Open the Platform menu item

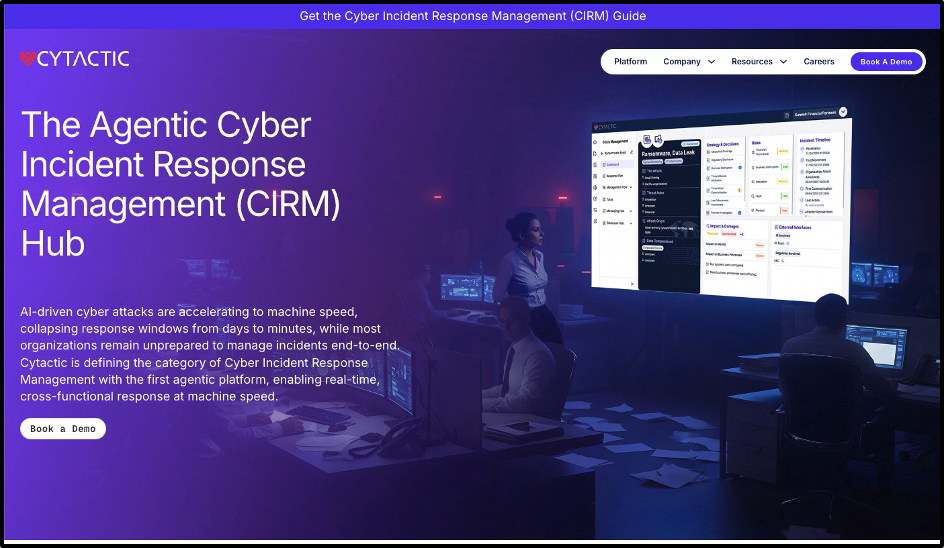point(630,61)
